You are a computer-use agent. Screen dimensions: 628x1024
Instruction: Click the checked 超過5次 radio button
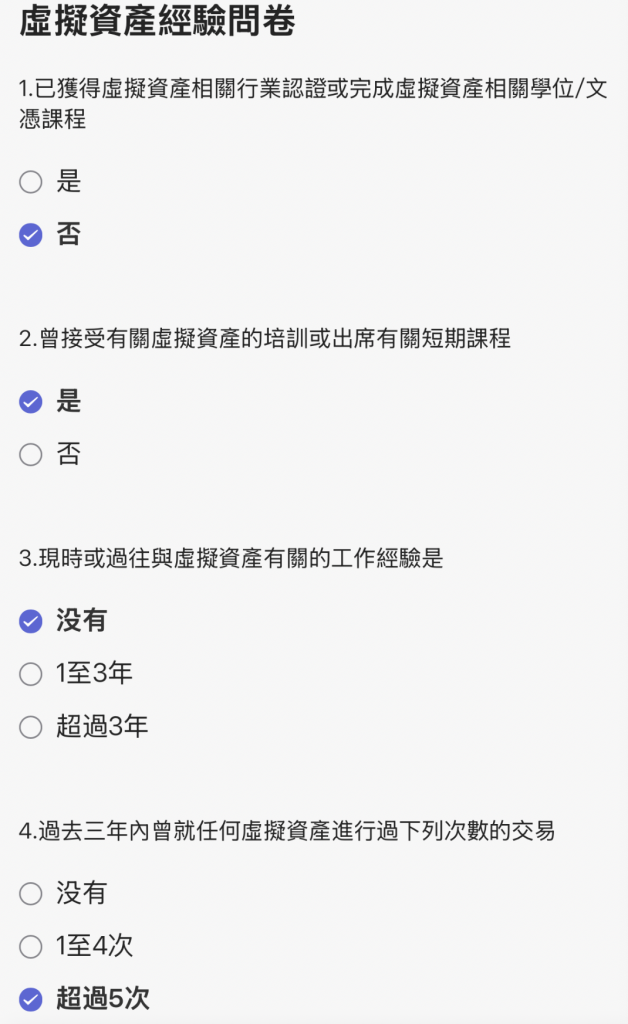pyautogui.click(x=31, y=999)
